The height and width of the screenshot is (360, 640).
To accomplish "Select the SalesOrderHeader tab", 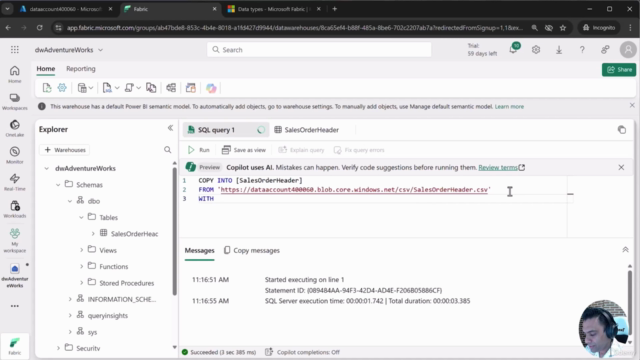I will point(307,130).
